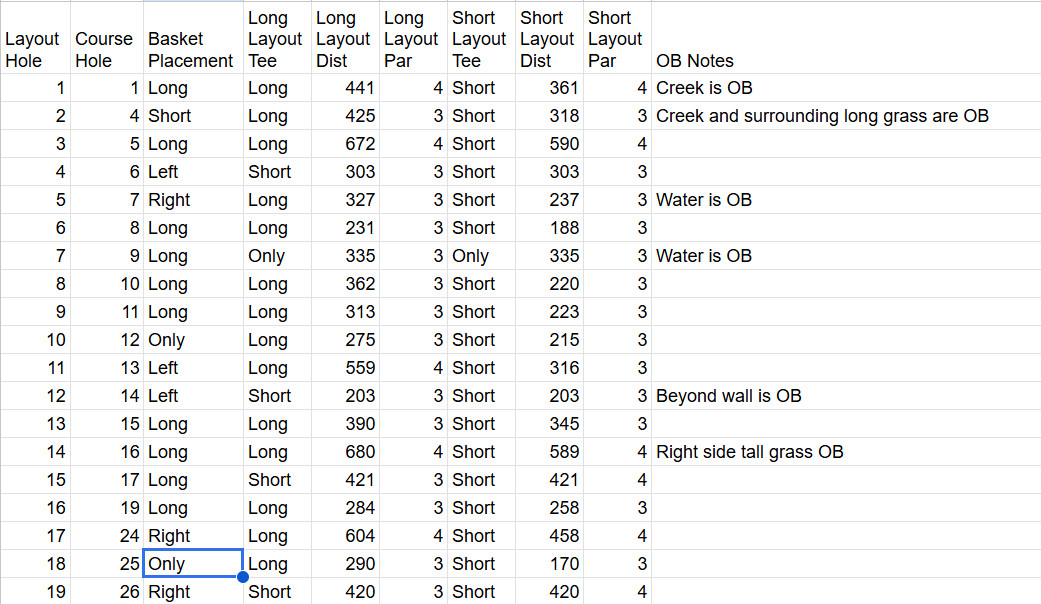Select the Short Layout Dist value 589
The image size is (1041, 604).
[549, 451]
